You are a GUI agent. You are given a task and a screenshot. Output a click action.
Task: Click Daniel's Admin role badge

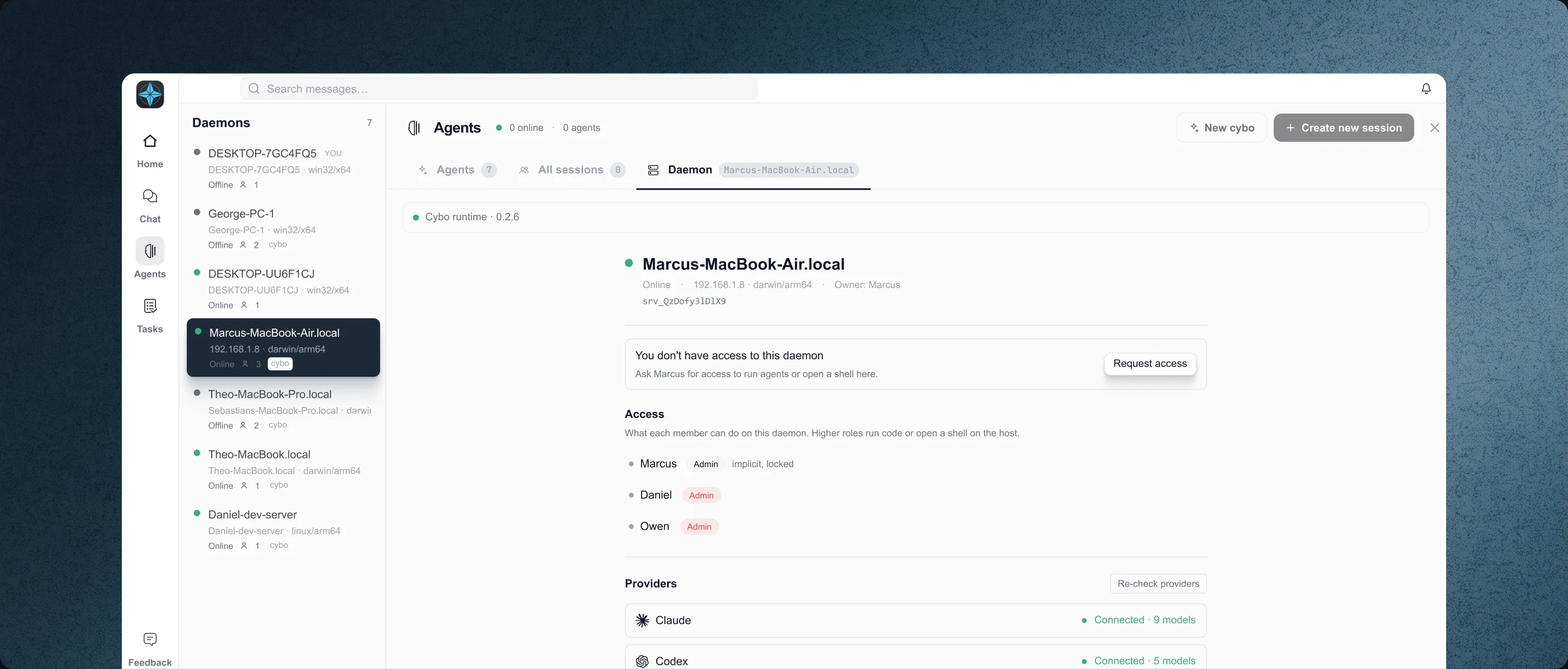tap(701, 495)
